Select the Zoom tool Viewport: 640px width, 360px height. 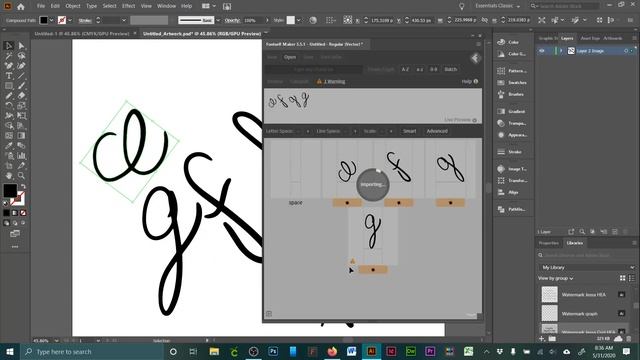click(x=21, y=176)
